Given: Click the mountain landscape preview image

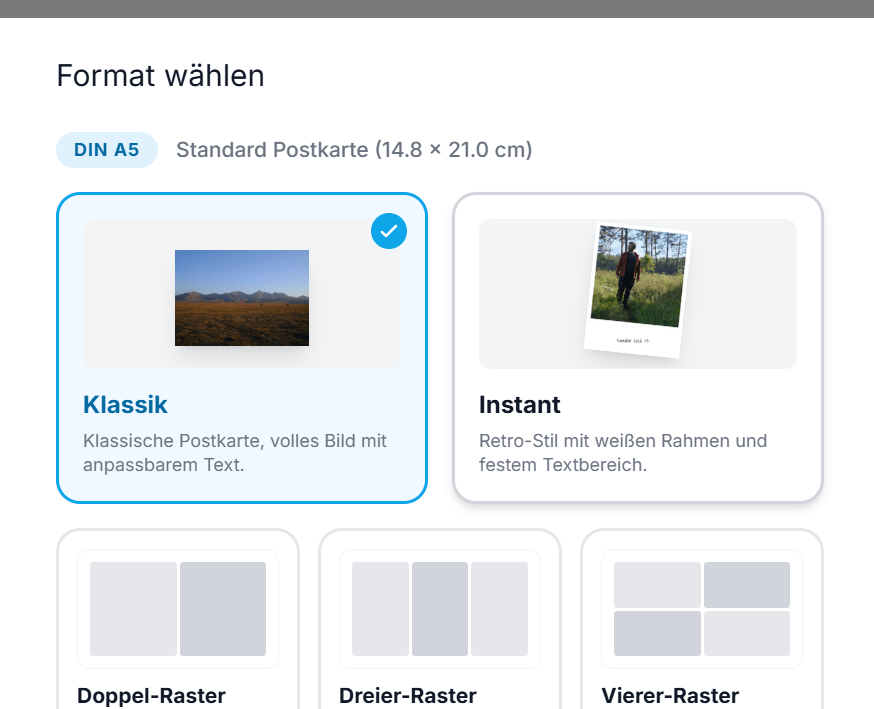Looking at the screenshot, I should click(242, 297).
